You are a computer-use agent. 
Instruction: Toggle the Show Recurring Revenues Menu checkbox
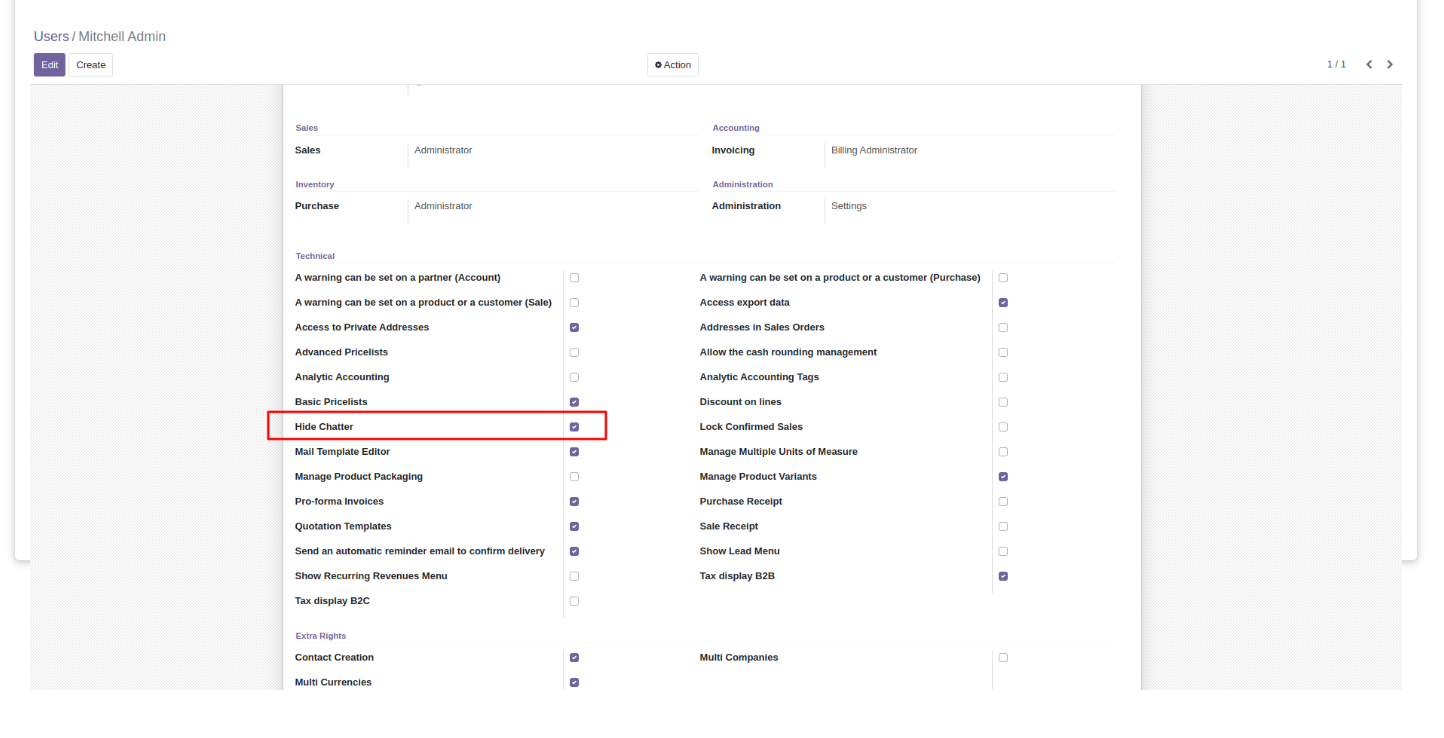click(x=574, y=577)
